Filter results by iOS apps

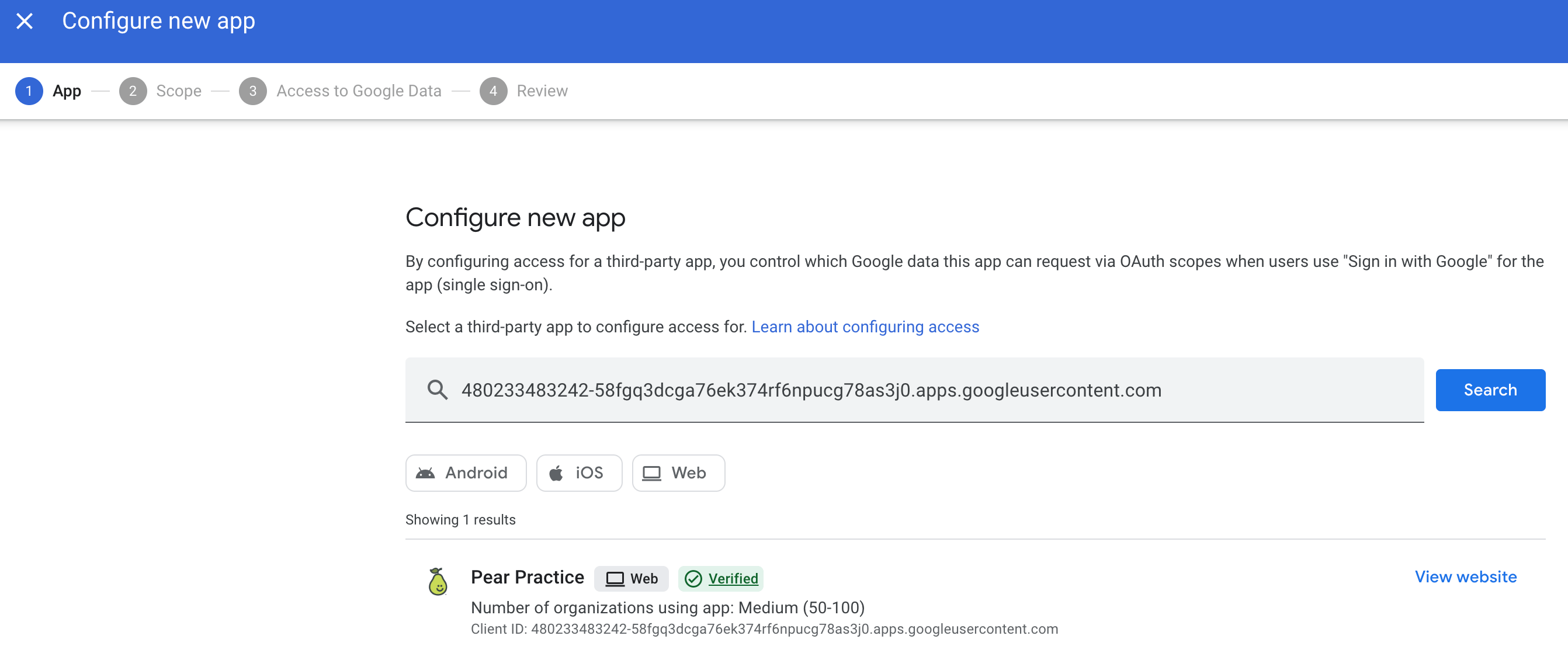pyautogui.click(x=579, y=473)
